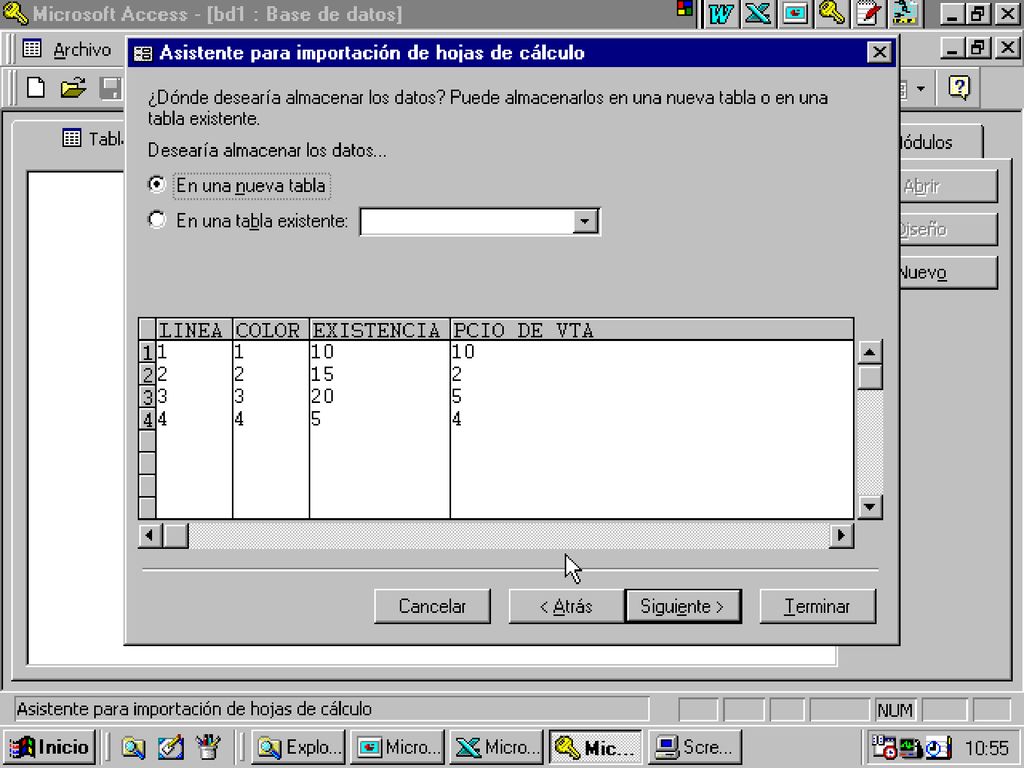
Task: Click the preview grid scroll down arrow
Action: point(869,507)
